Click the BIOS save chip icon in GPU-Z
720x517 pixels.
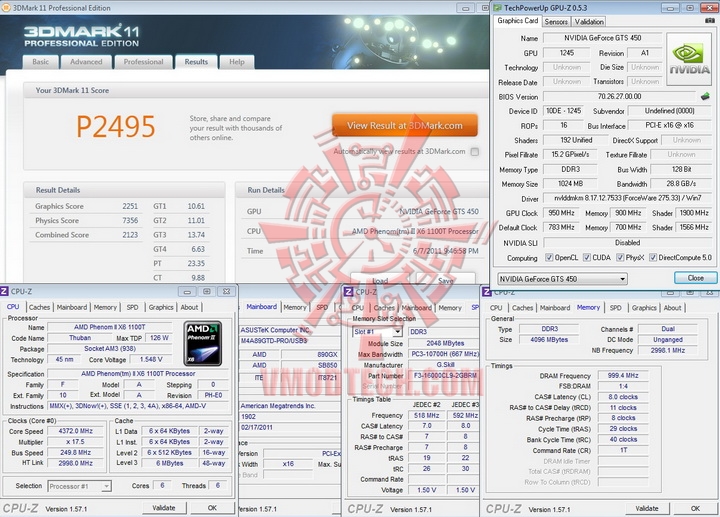click(705, 96)
